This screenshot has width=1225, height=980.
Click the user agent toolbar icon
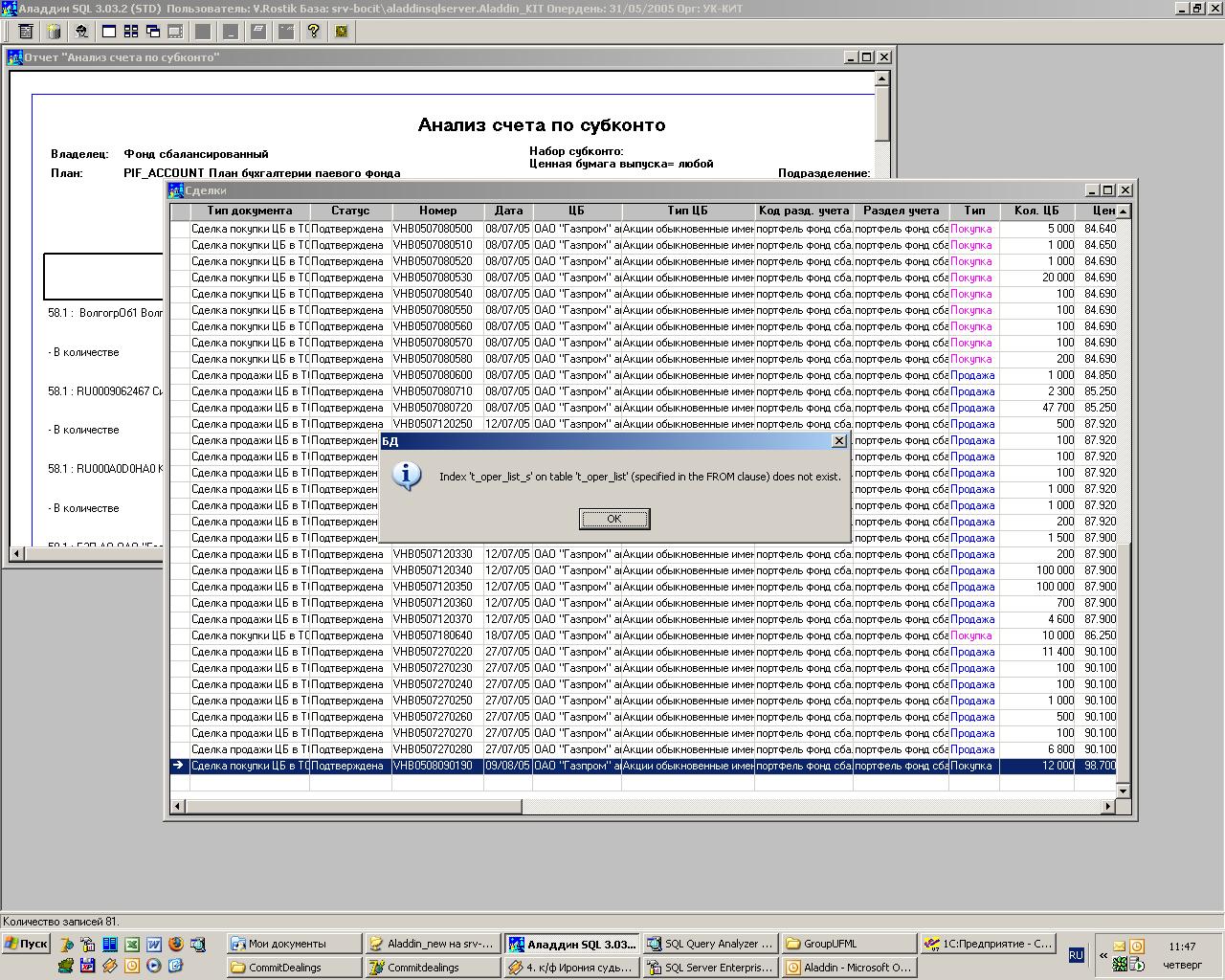pyautogui.click(x=81, y=32)
